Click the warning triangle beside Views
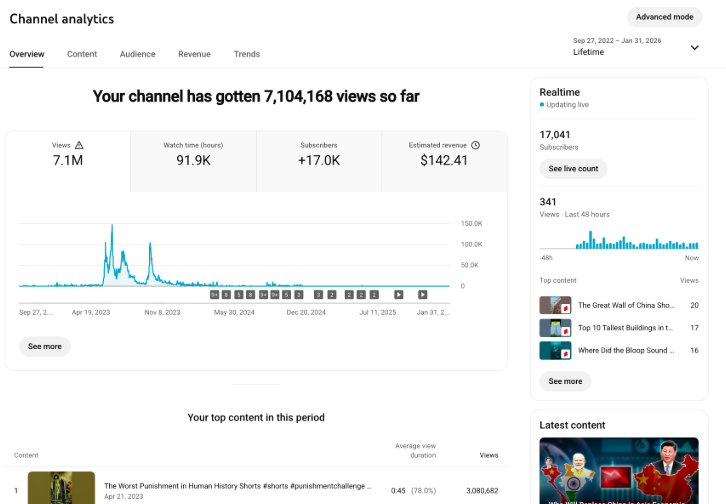Screen dimensions: 726x504 [x=79, y=145]
